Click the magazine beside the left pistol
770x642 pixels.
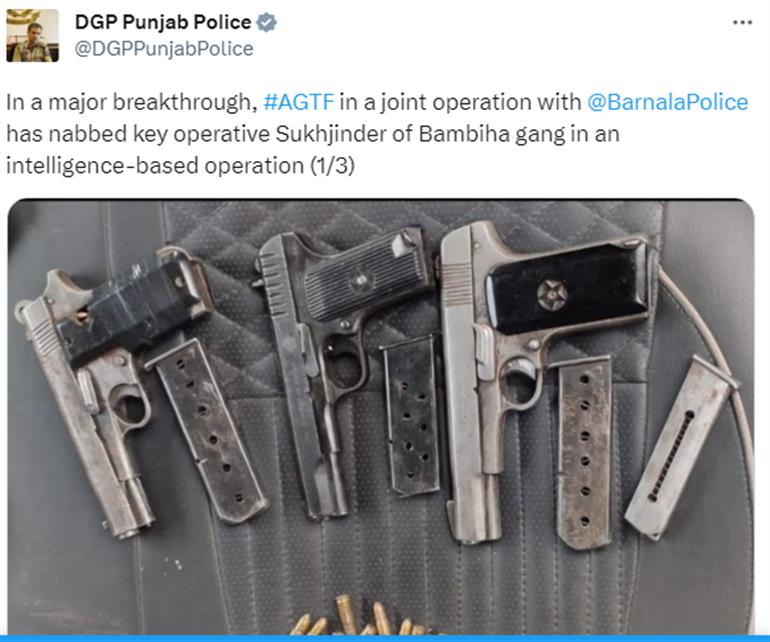(x=206, y=432)
